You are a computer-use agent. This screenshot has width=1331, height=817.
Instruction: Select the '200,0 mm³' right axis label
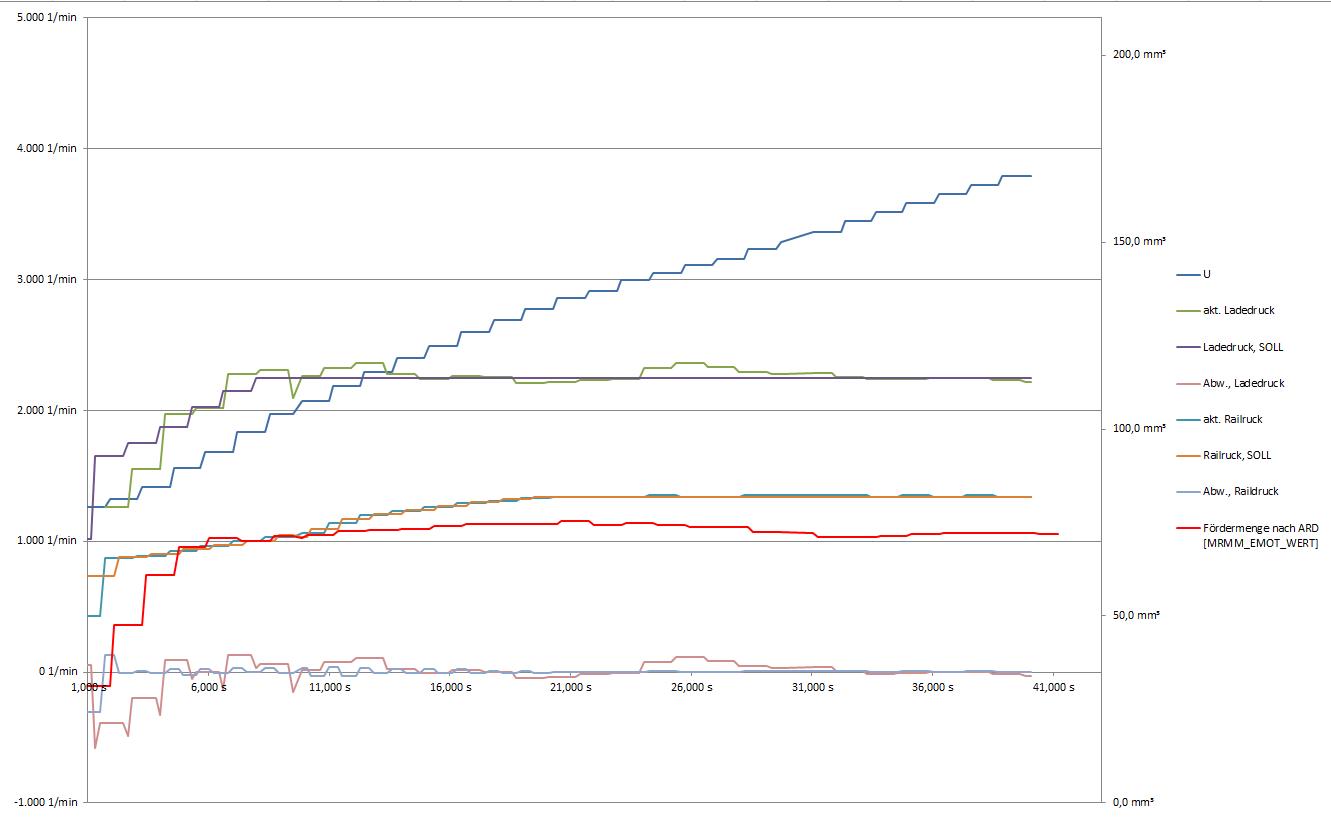click(1139, 55)
